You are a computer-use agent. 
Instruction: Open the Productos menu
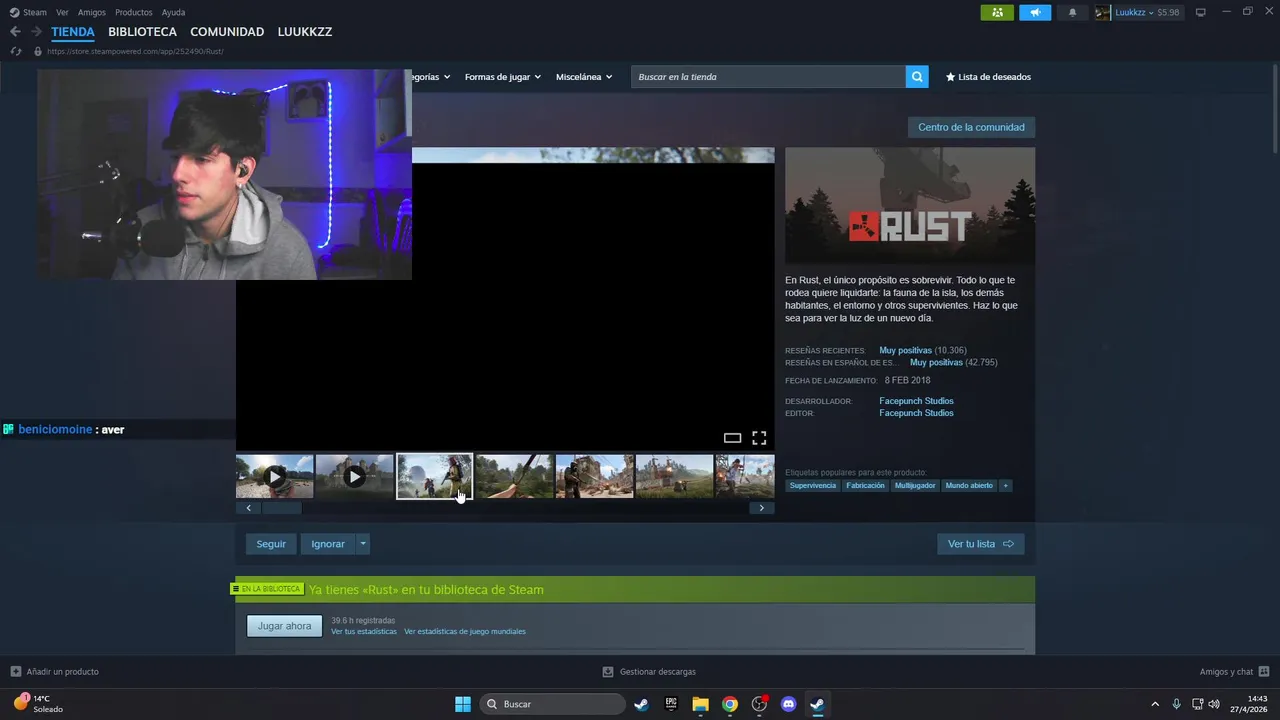(134, 12)
